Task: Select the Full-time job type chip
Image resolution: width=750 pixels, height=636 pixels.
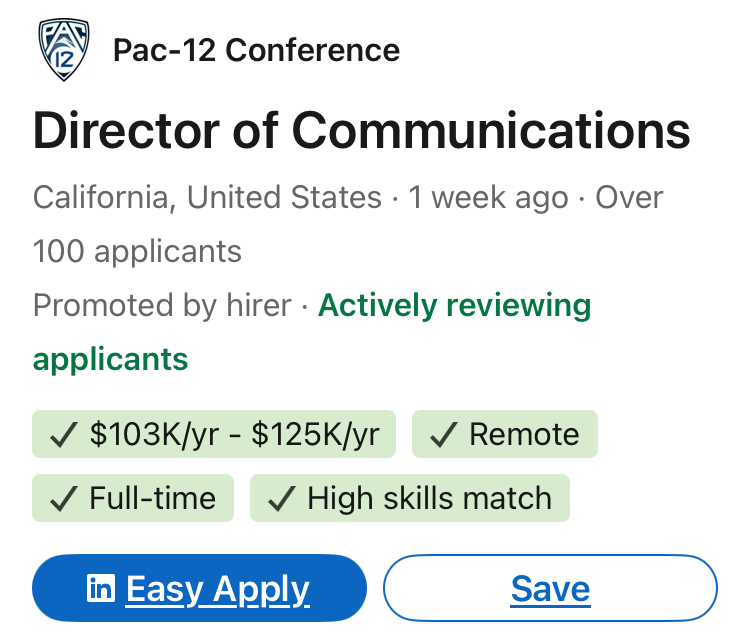Action: click(x=133, y=498)
